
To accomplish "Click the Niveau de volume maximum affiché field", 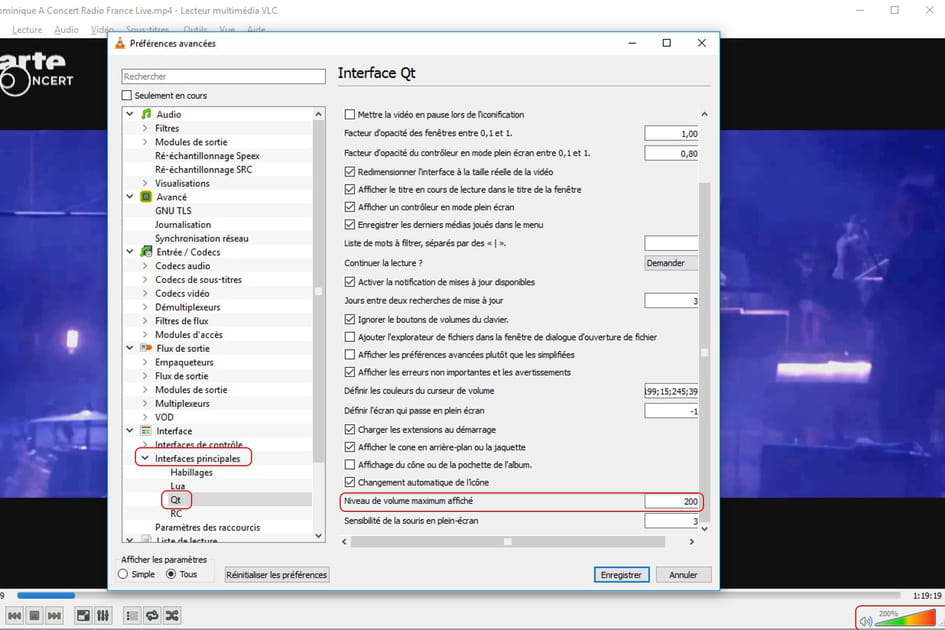I will click(671, 501).
